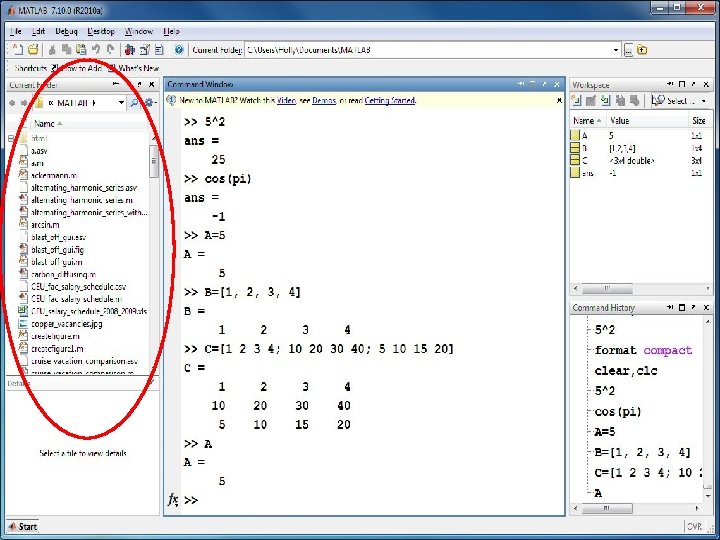Maximize the Workspace panel
Viewport: 720px width, 540px height.
click(682, 84)
